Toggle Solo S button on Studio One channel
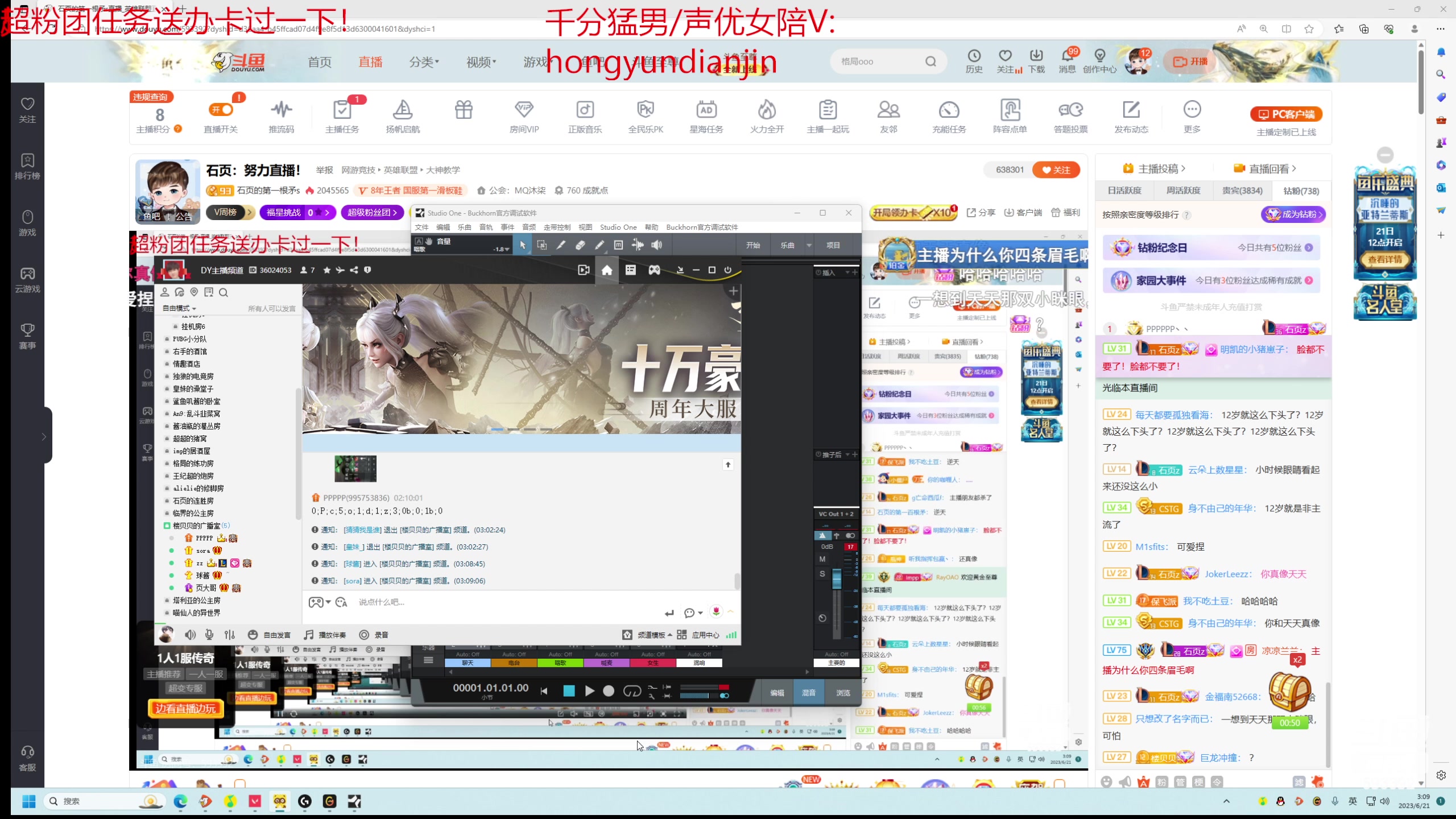The height and width of the screenshot is (819, 1456). [822, 574]
